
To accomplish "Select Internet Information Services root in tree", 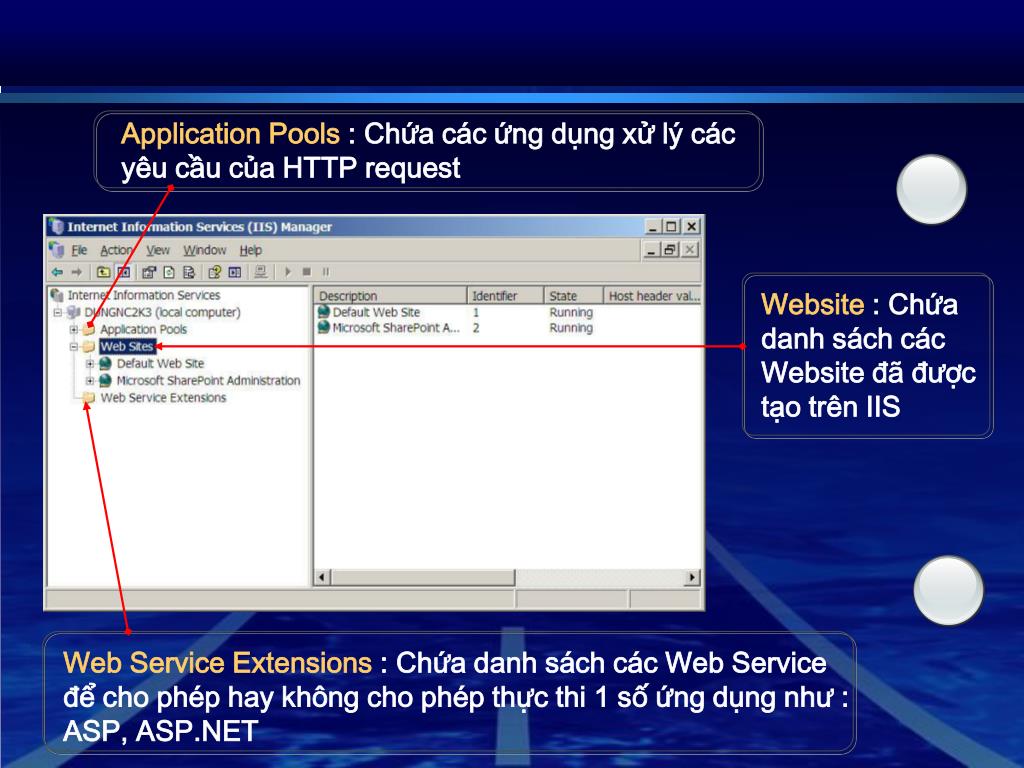I will point(144,295).
